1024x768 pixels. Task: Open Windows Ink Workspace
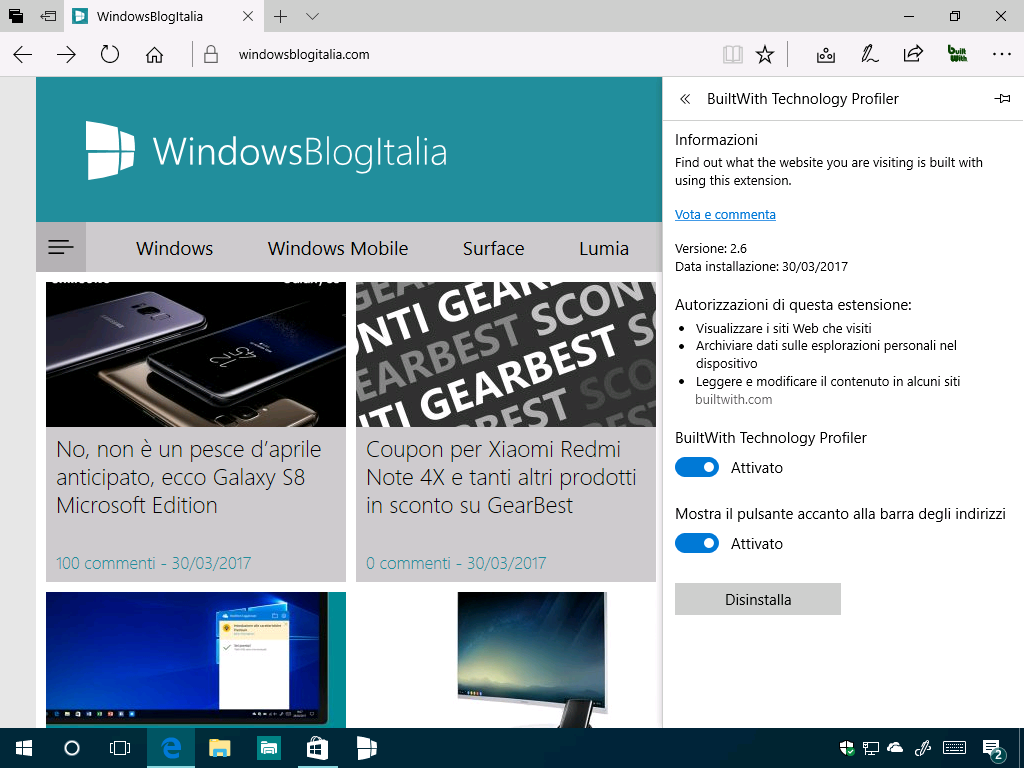923,748
